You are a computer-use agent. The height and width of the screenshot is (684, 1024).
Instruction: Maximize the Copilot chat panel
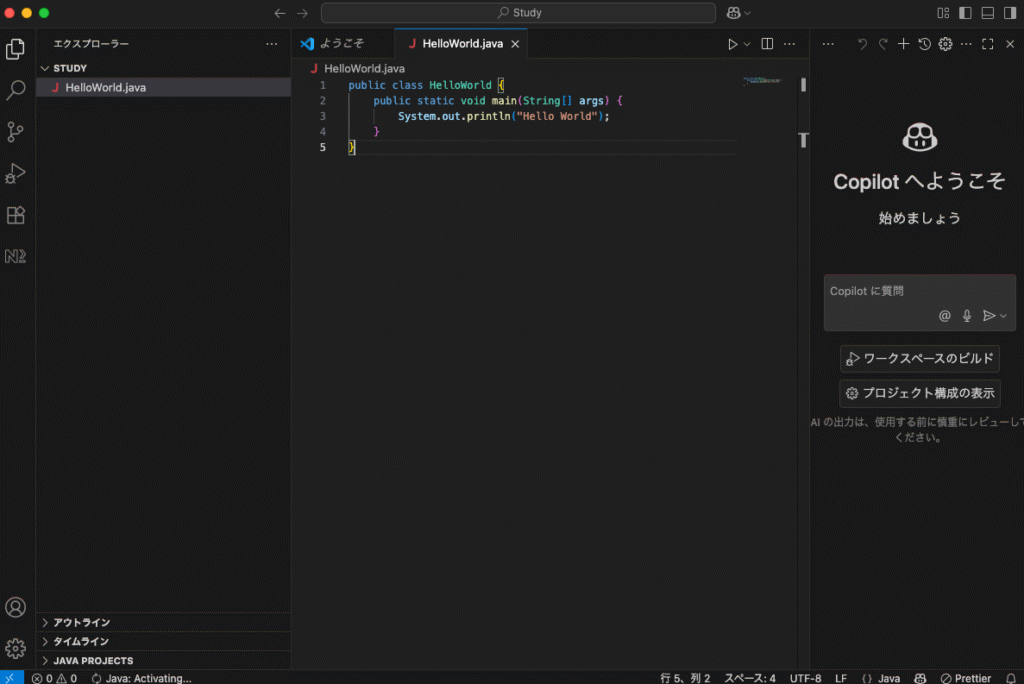click(x=987, y=44)
